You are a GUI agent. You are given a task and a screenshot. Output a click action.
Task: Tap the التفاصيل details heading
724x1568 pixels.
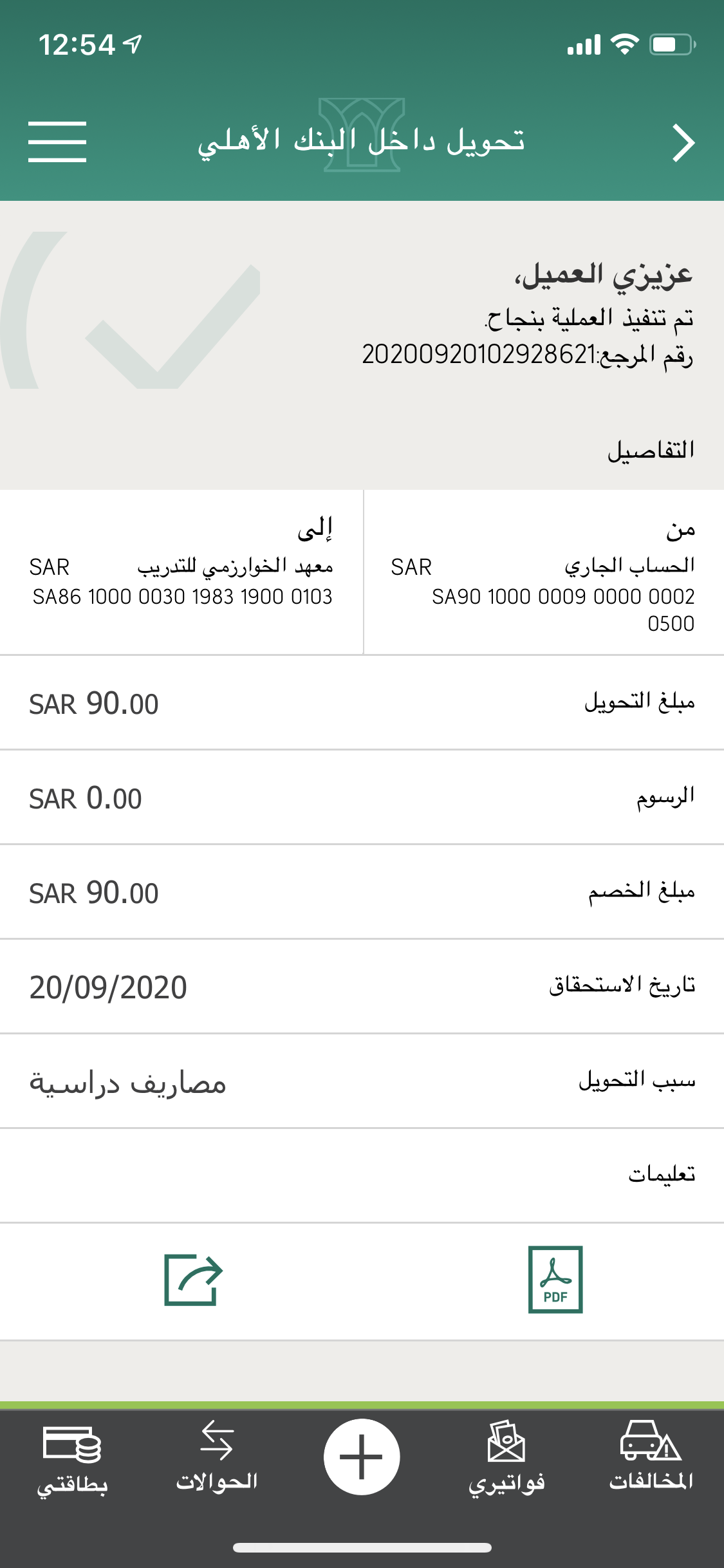click(x=651, y=451)
